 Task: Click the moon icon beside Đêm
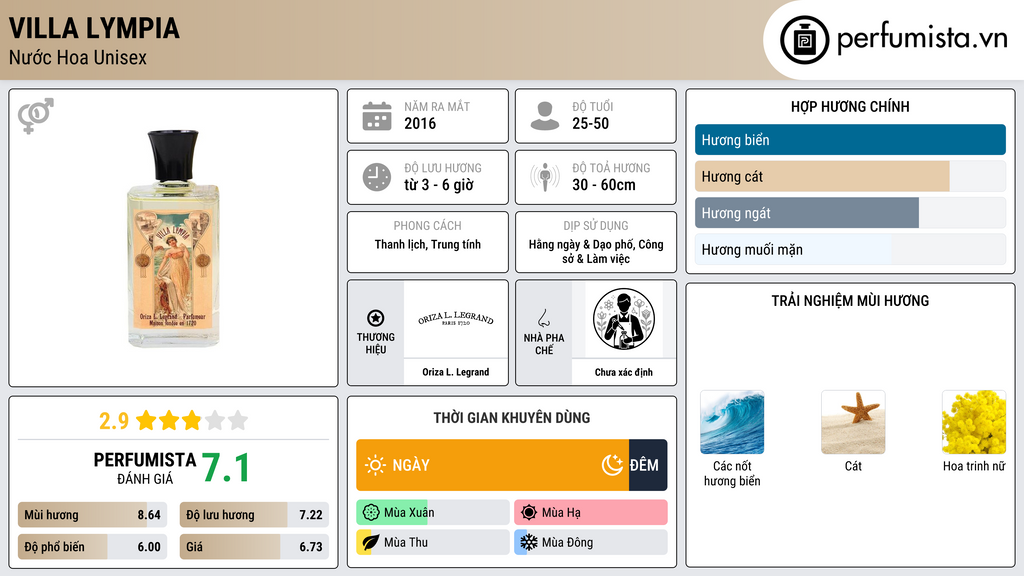(612, 465)
